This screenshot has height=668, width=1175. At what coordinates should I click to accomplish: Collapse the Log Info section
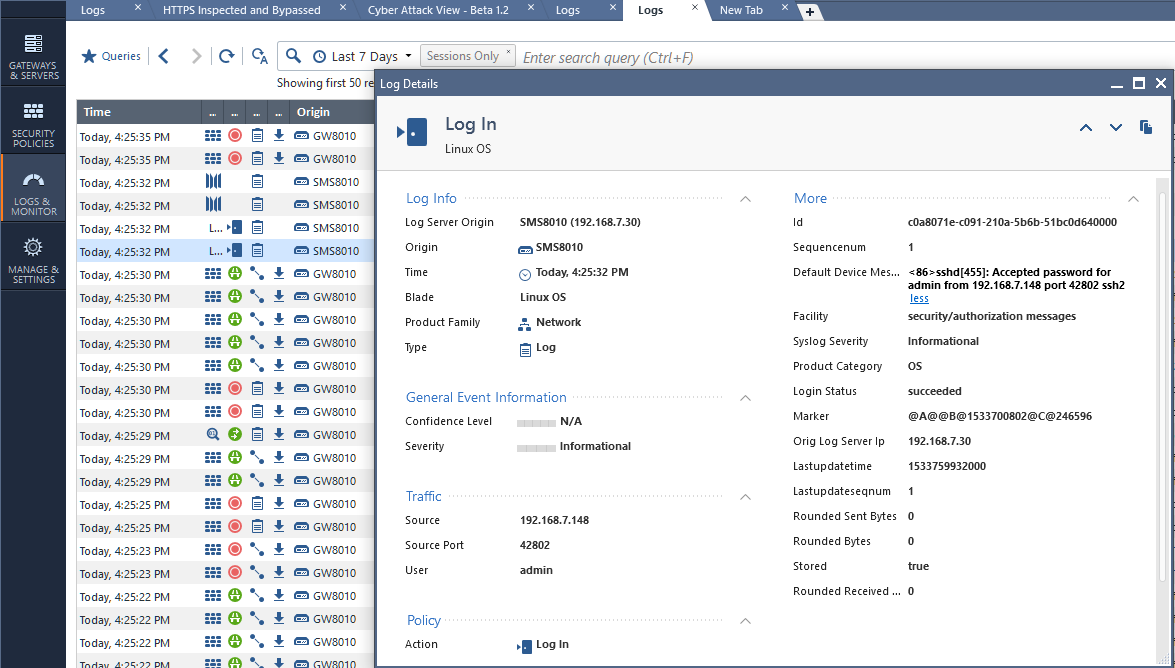point(745,199)
